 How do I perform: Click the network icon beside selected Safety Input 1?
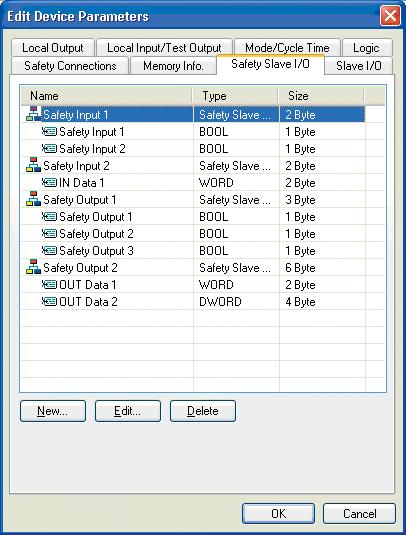[33, 114]
